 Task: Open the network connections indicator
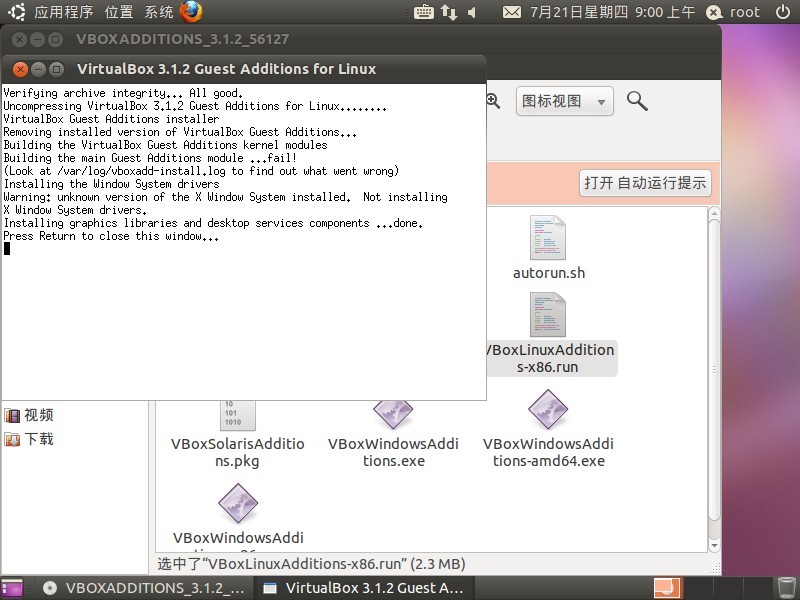click(449, 12)
